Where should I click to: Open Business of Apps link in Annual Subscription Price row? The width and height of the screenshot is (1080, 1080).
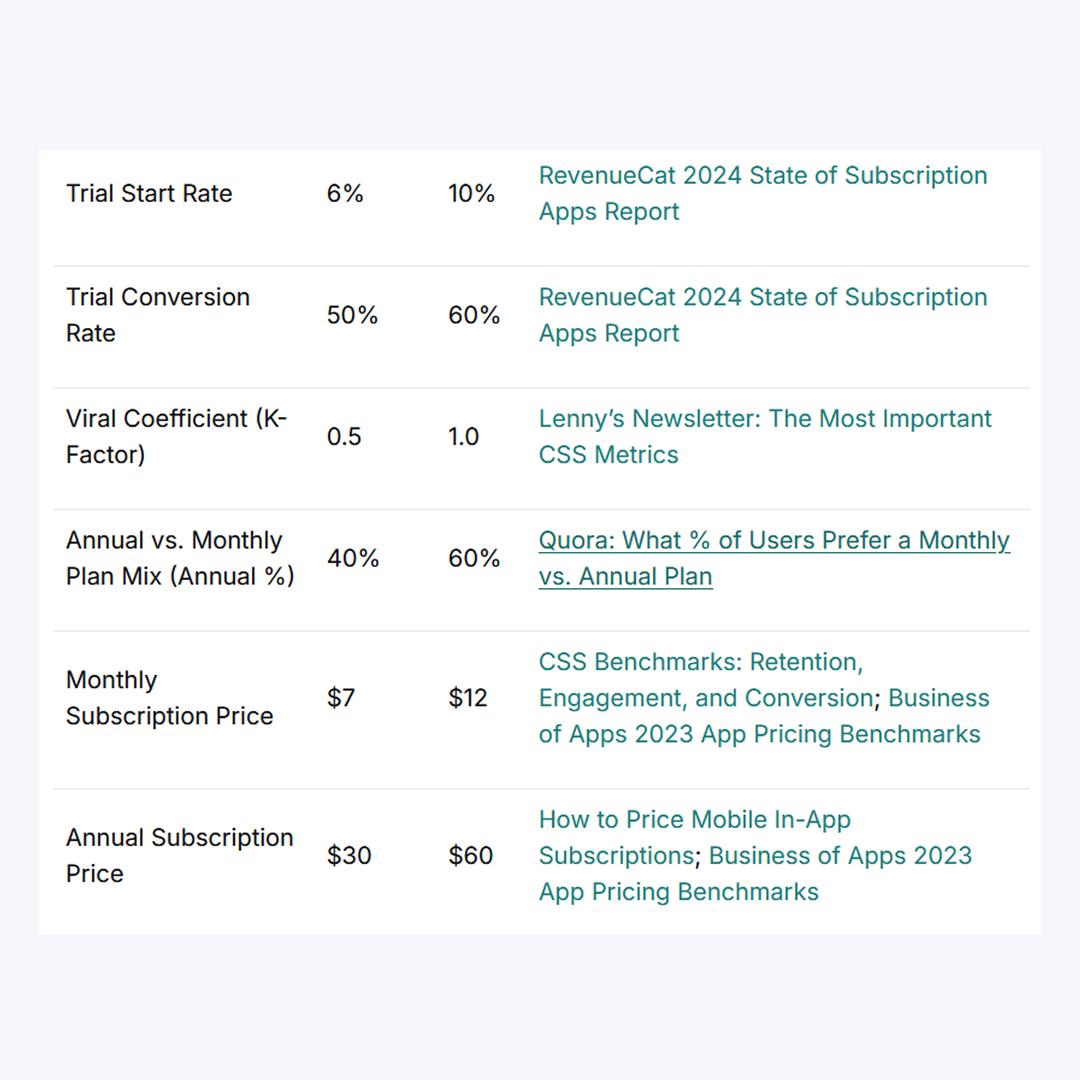(755, 873)
